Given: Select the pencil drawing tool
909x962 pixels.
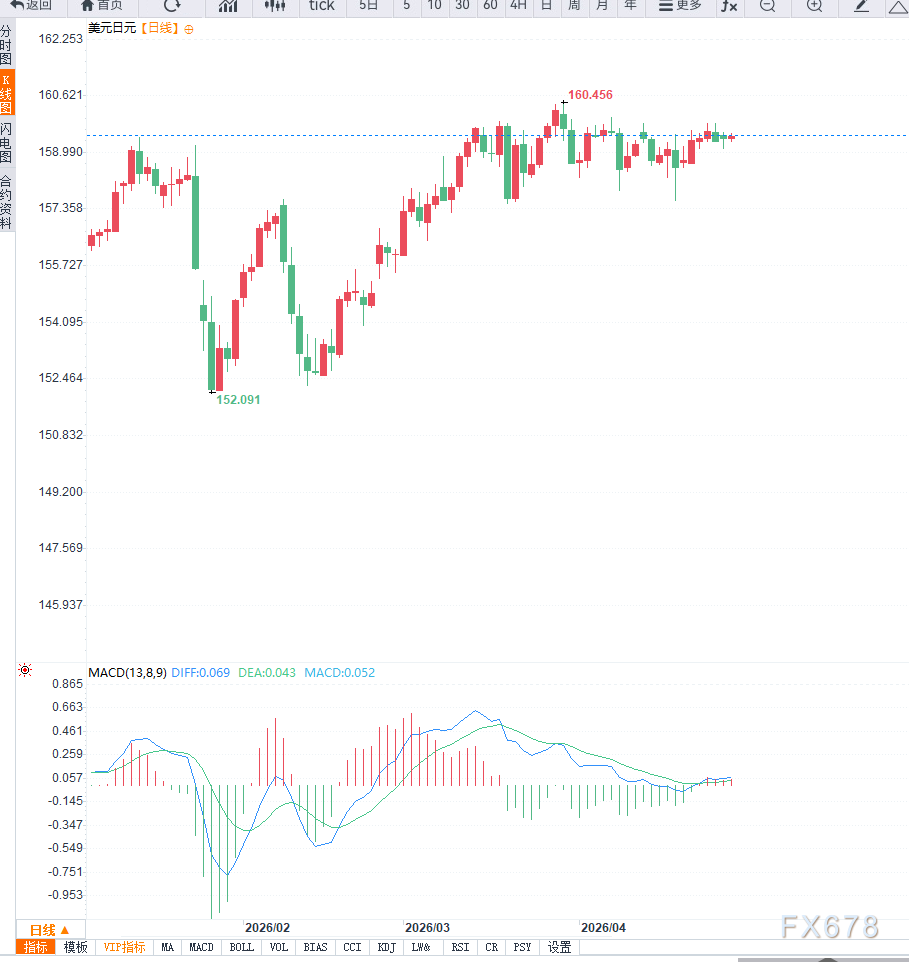Looking at the screenshot, I should (x=861, y=6).
